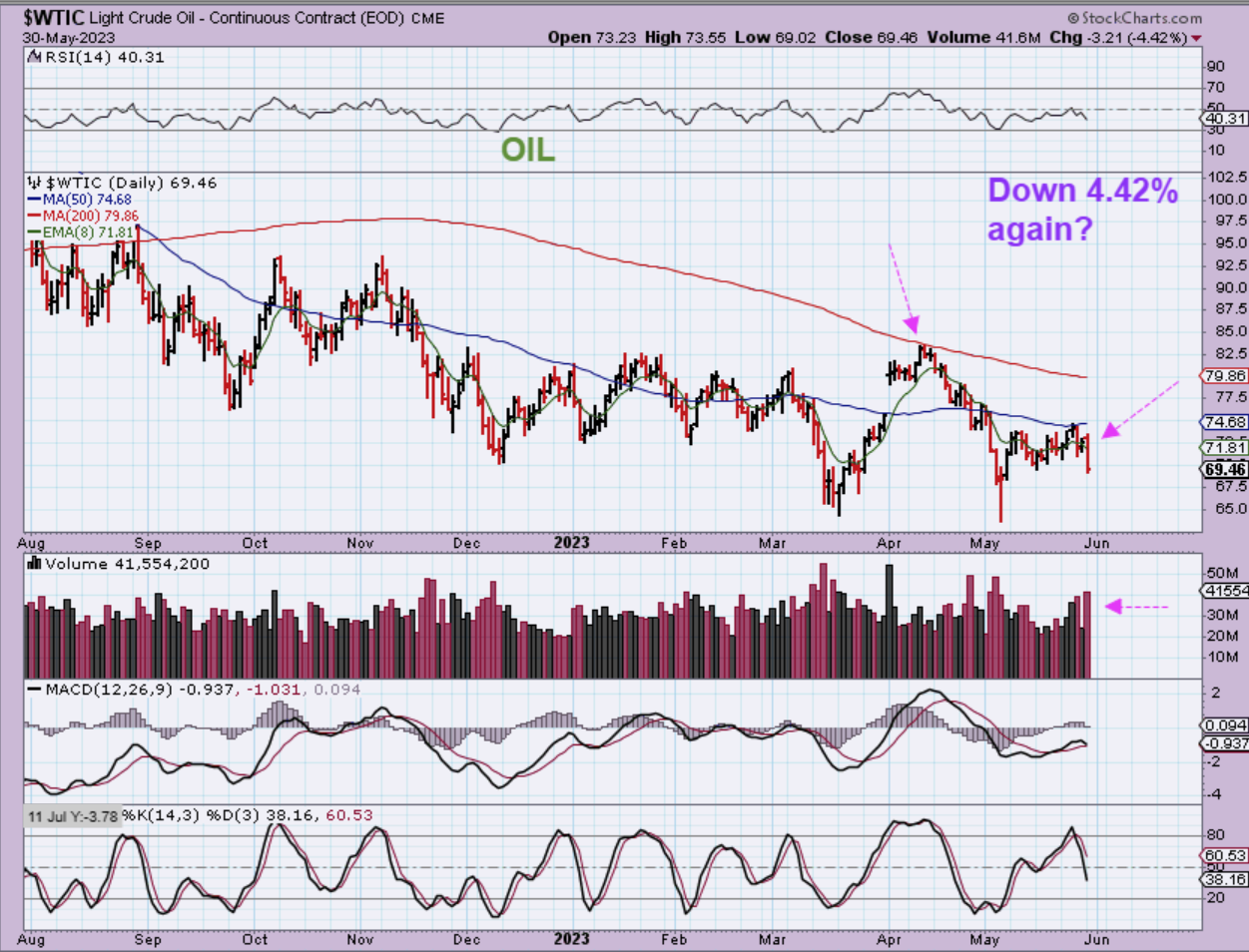This screenshot has width=1249, height=952.
Task: Click the $WTIC ticker symbol in the title
Action: coord(54,18)
